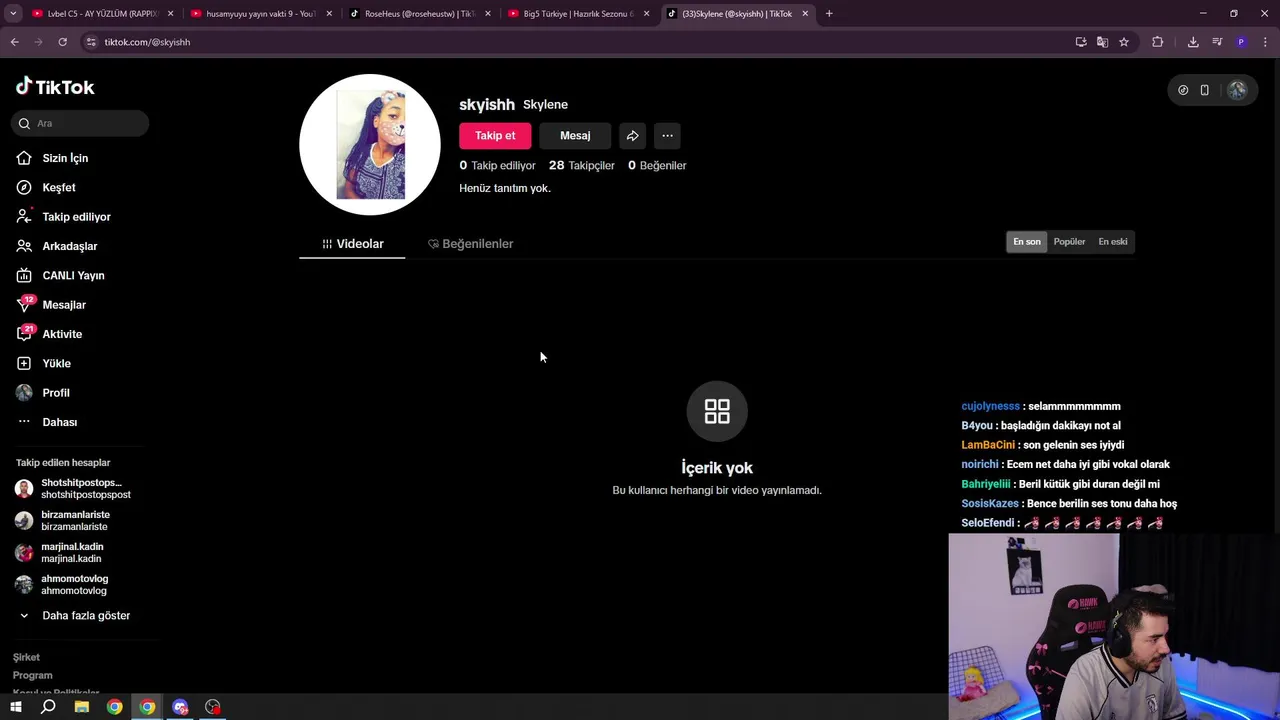Open the Arkadaşlar friends page

point(57,246)
